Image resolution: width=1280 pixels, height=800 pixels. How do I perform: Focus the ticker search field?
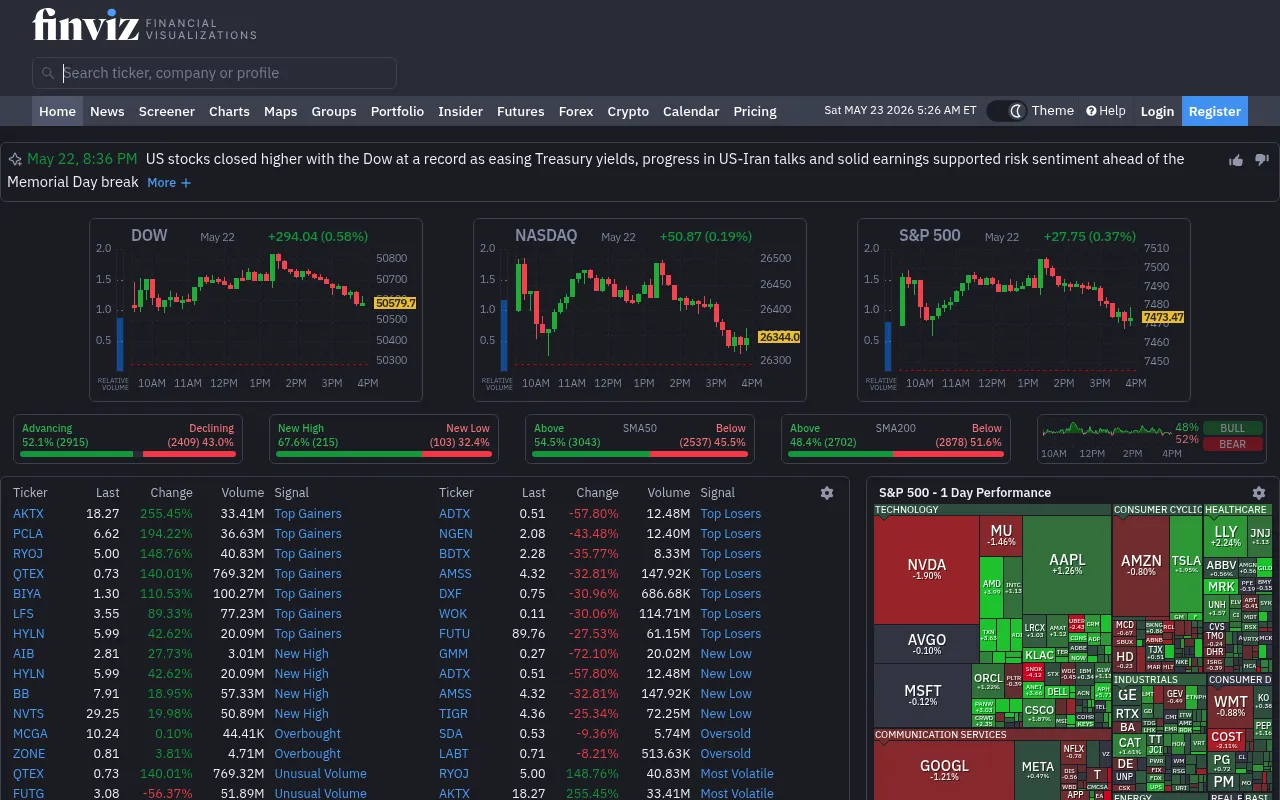(214, 73)
